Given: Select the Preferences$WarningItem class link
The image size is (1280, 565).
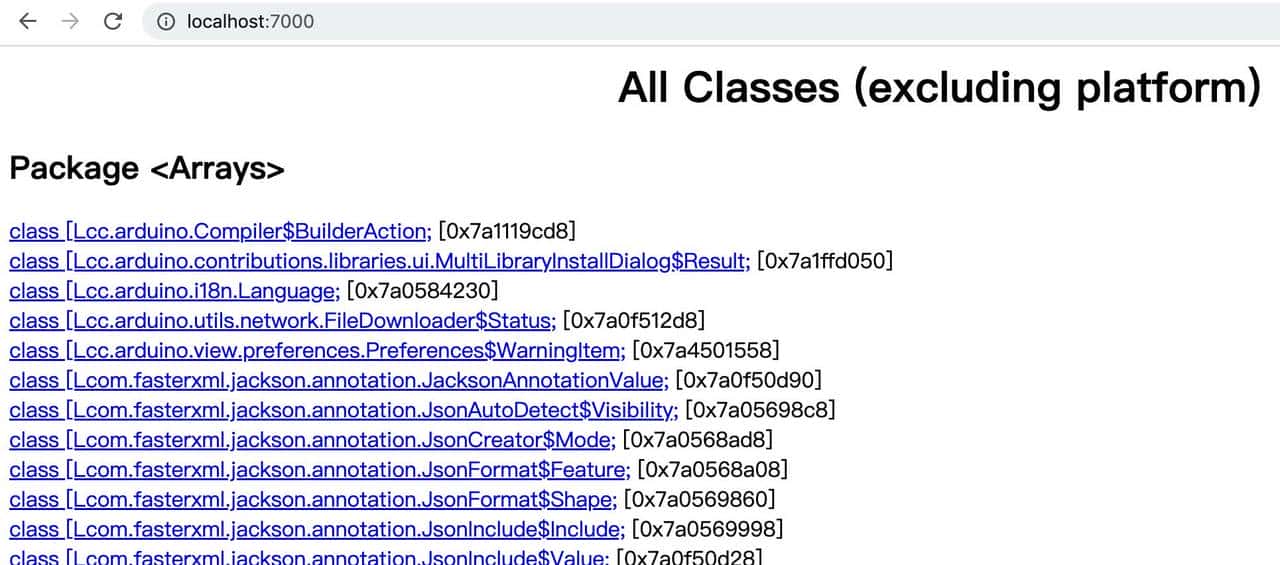Looking at the screenshot, I should (317, 351).
